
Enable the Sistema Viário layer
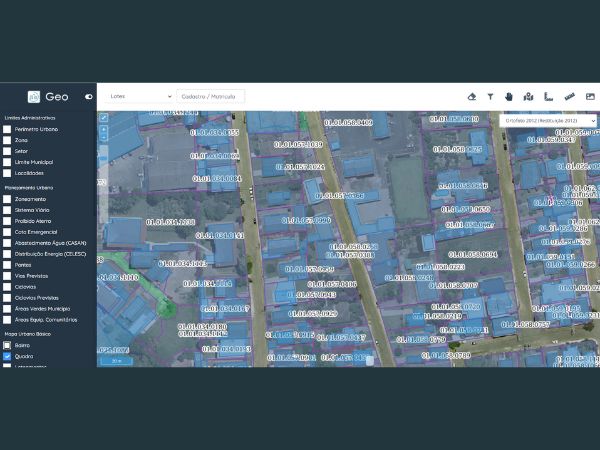(7, 210)
